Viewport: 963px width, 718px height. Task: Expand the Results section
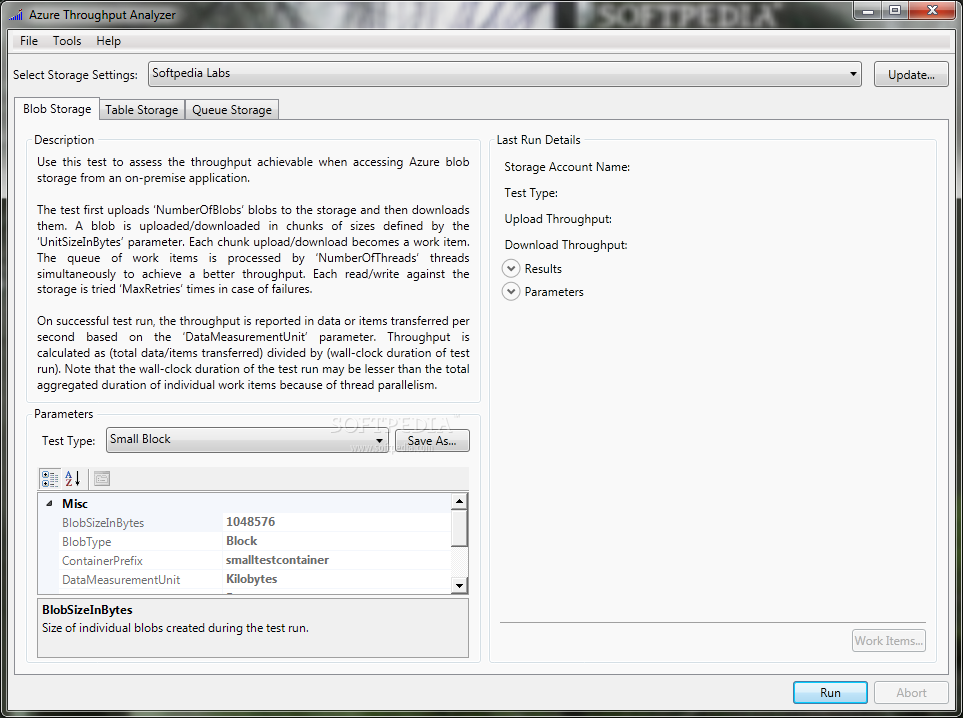(511, 268)
